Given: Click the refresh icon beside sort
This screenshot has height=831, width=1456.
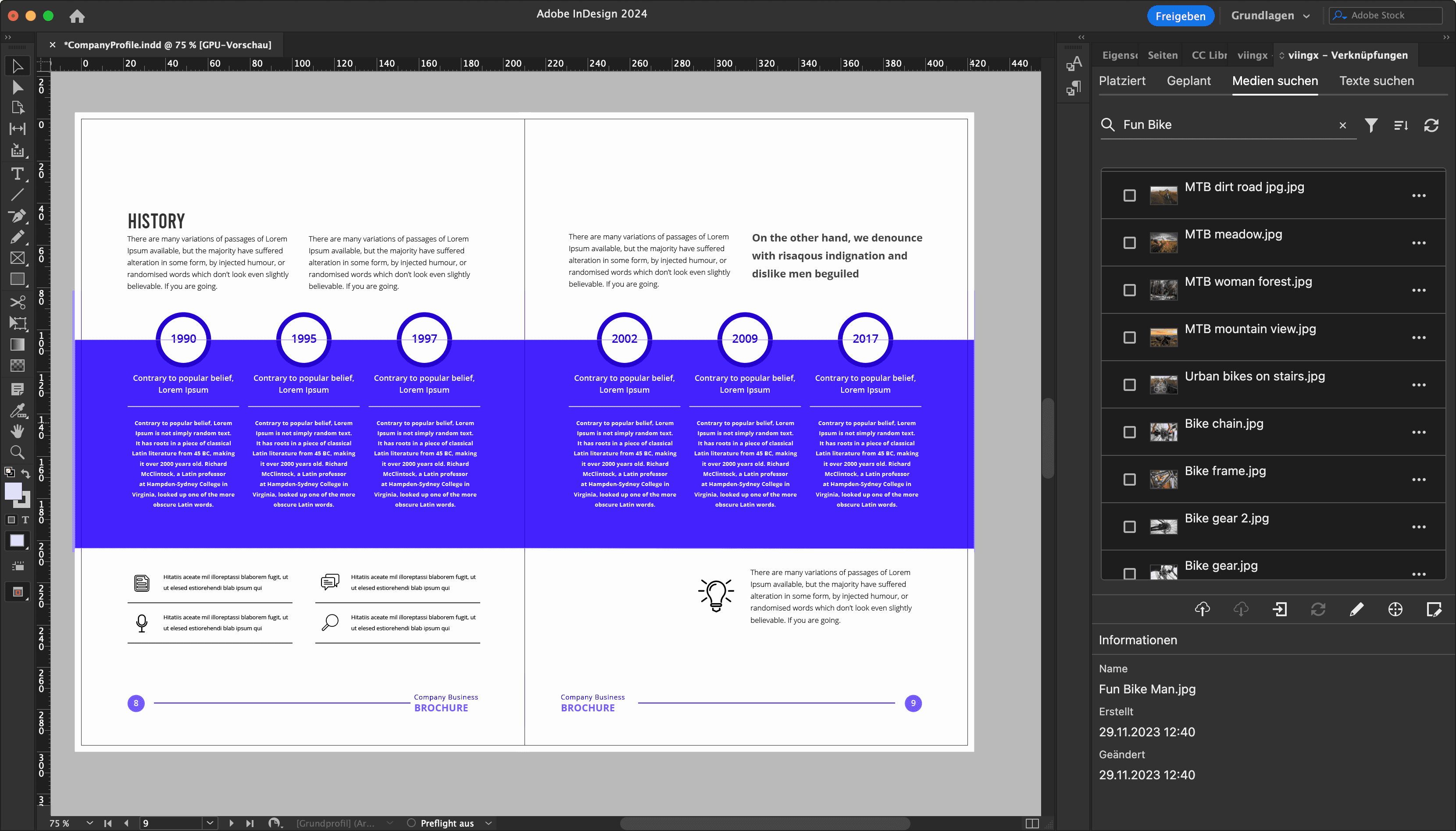Looking at the screenshot, I should 1431,125.
